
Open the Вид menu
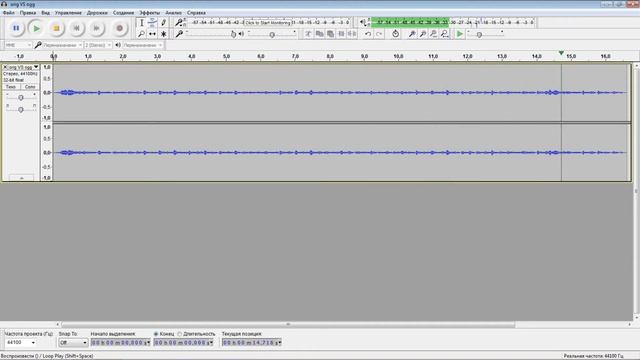[45, 13]
